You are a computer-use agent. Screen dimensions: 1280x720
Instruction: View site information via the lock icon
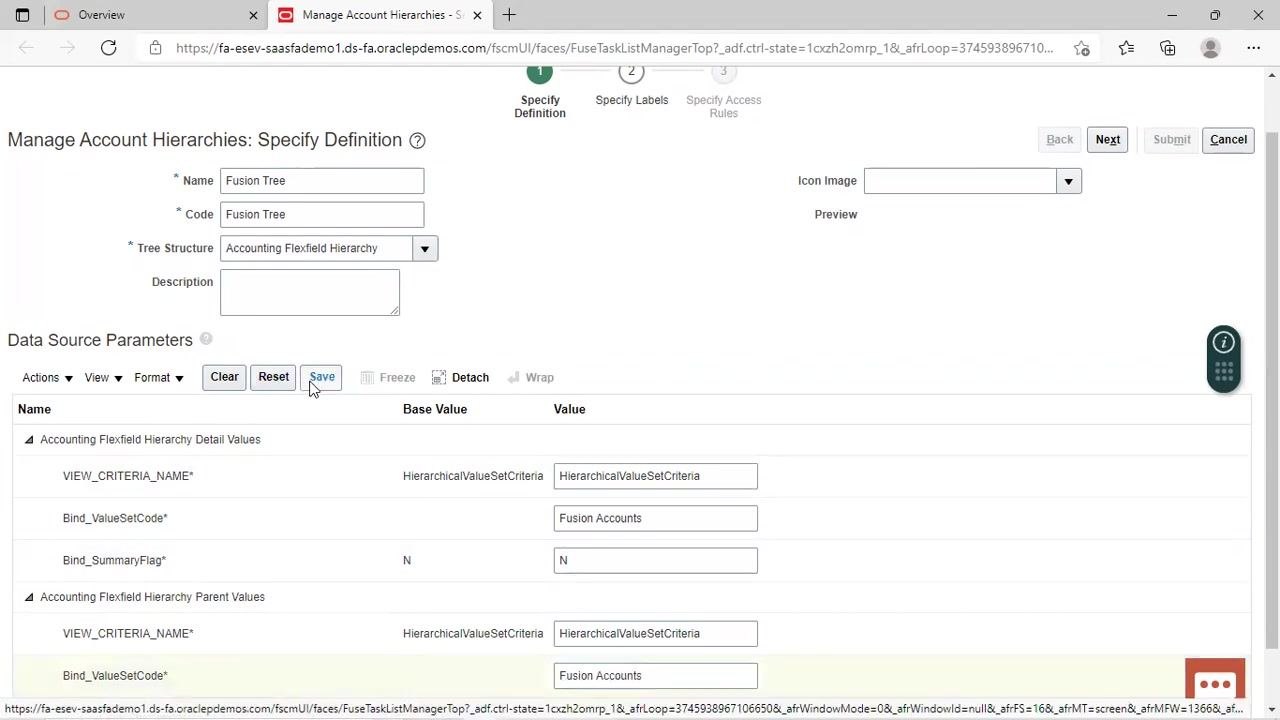point(154,48)
